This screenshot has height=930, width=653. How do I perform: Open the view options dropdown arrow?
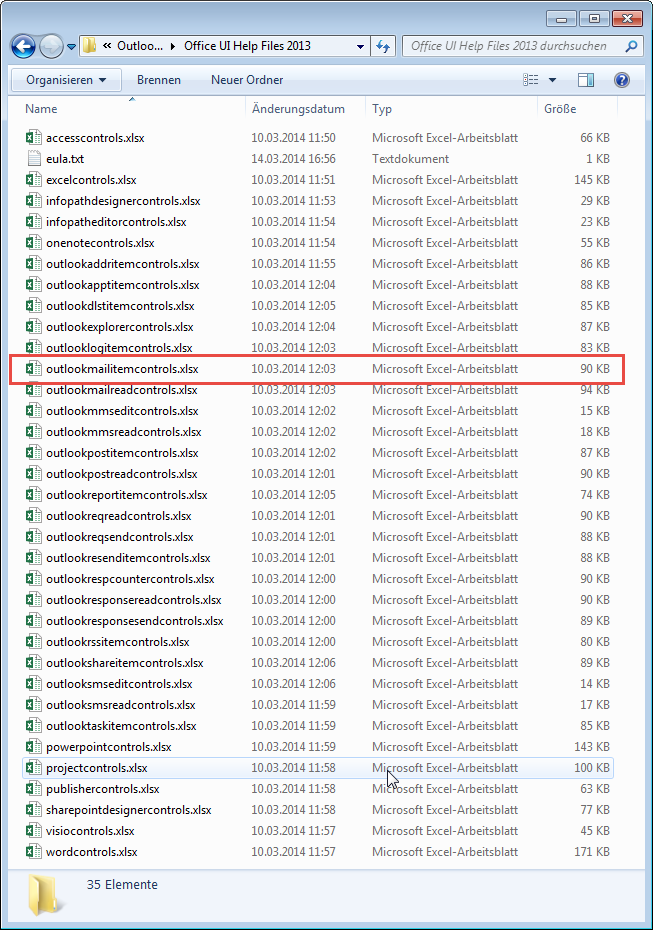pyautogui.click(x=553, y=80)
